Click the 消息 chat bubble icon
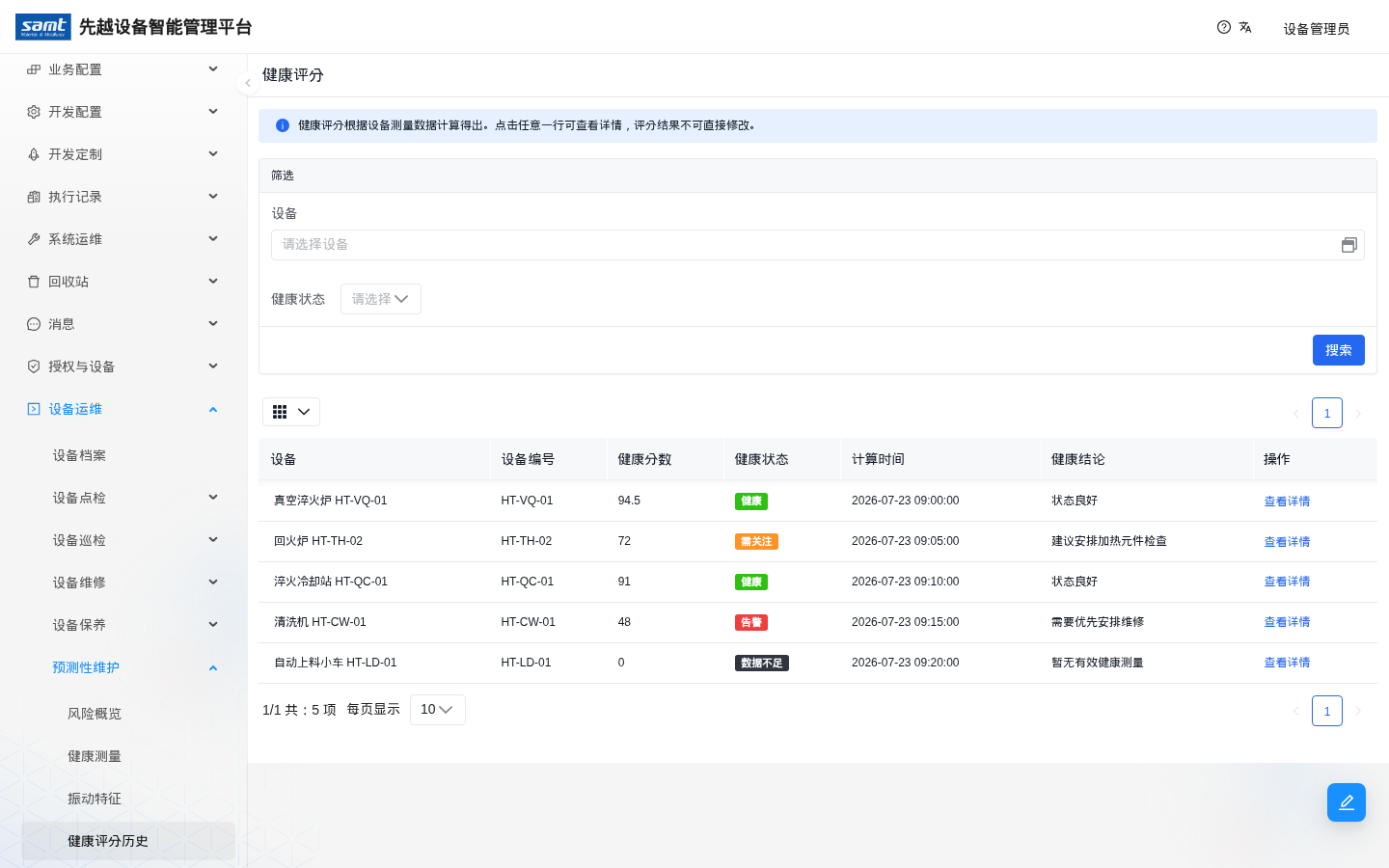The width and height of the screenshot is (1389, 868). pos(34,324)
